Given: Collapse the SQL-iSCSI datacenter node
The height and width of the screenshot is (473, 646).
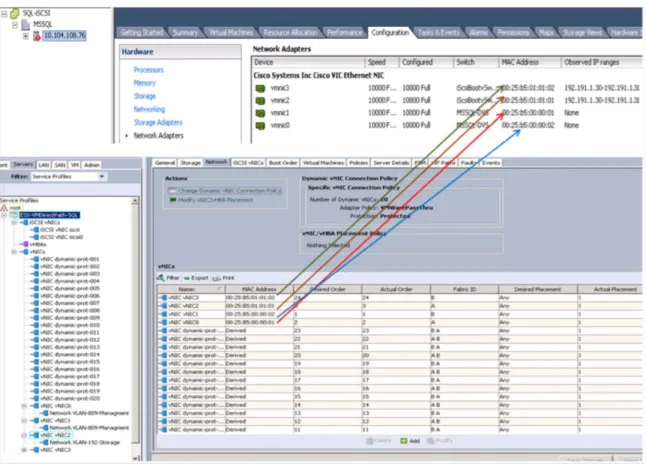Looking at the screenshot, I should [x=4, y=14].
